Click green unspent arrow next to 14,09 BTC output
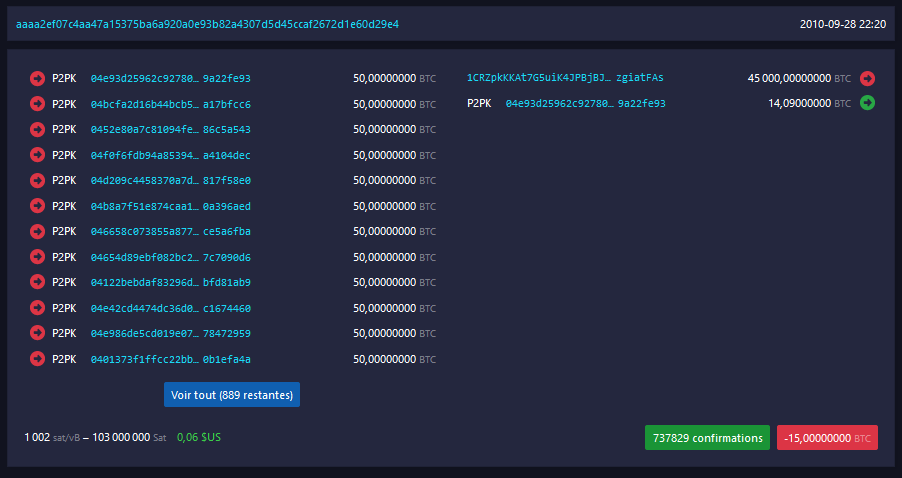The image size is (902, 478). tap(867, 104)
